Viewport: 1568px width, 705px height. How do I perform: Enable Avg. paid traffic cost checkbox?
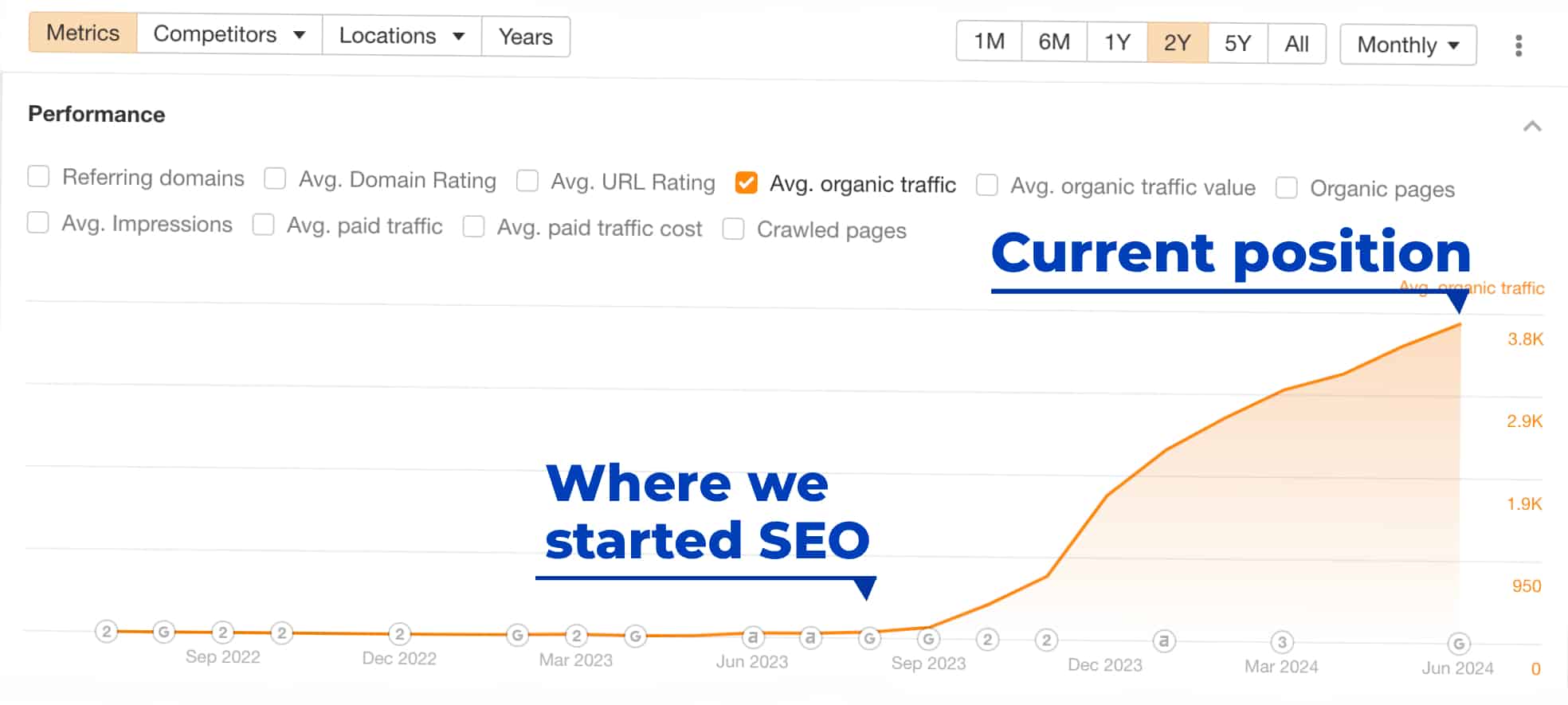[x=474, y=227]
